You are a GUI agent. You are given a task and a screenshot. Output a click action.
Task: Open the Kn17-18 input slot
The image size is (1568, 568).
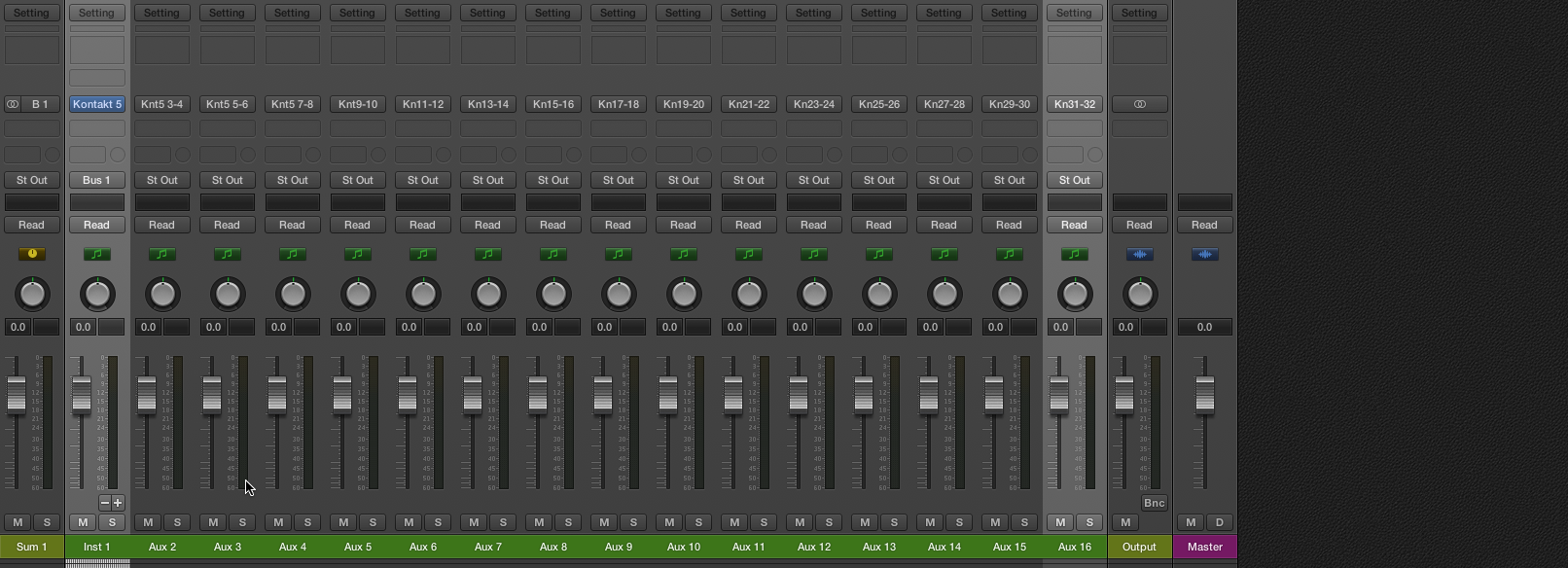(x=619, y=104)
